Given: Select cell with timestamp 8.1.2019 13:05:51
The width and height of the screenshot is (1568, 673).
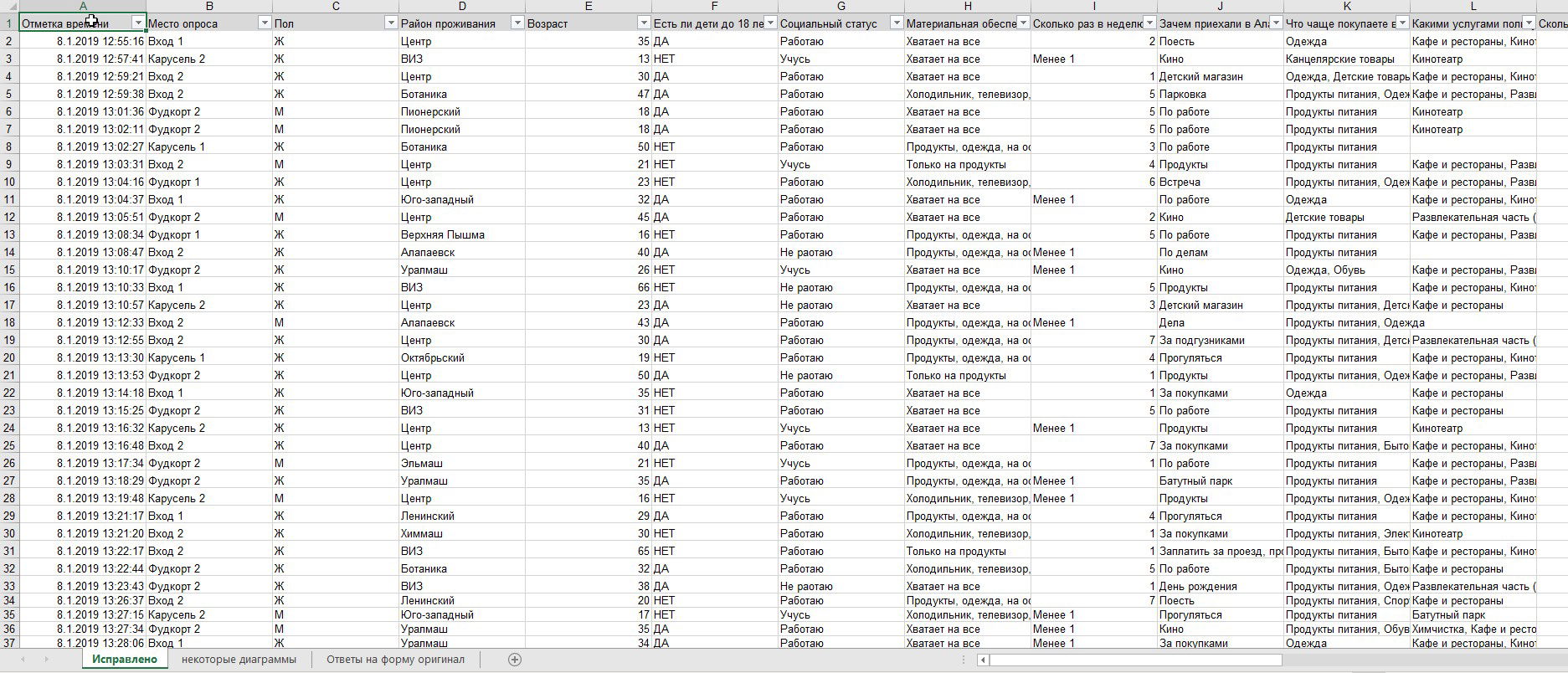Looking at the screenshot, I should coord(83,217).
